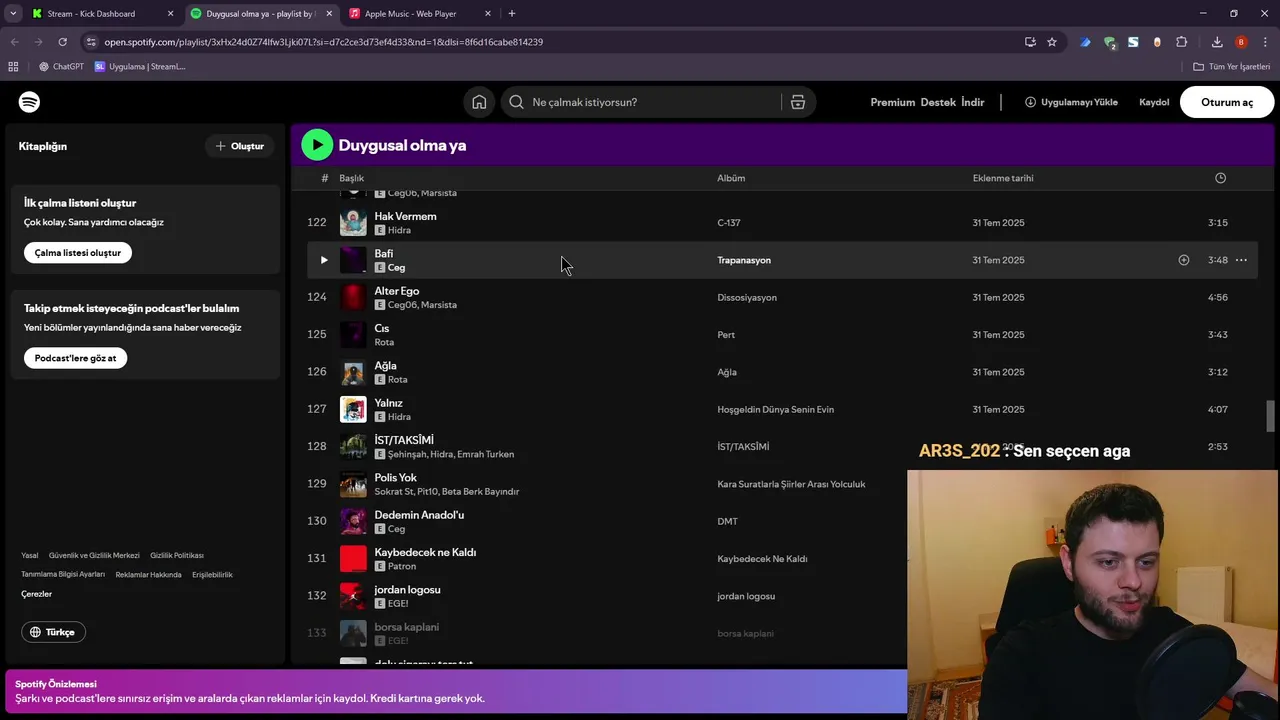Open the Erişilebilirlik footer link
The image size is (1280, 720).
212,575
